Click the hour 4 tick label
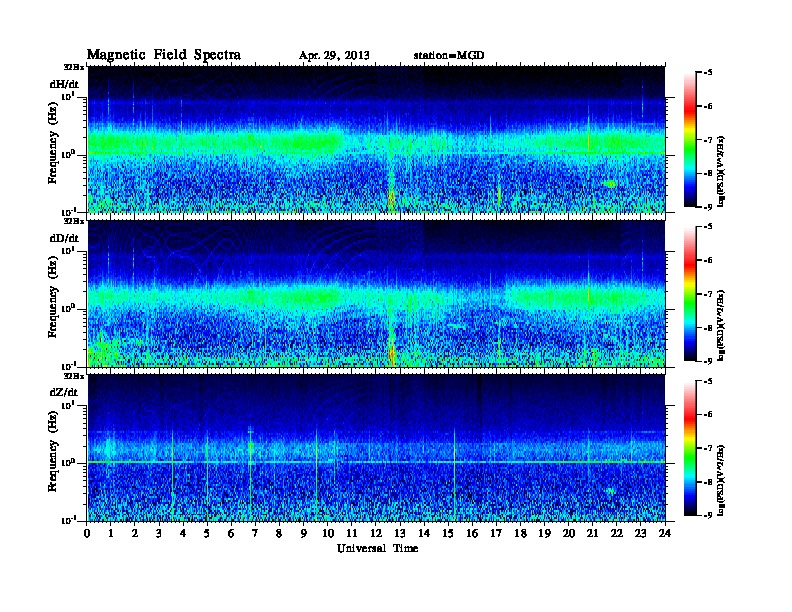 point(183,534)
